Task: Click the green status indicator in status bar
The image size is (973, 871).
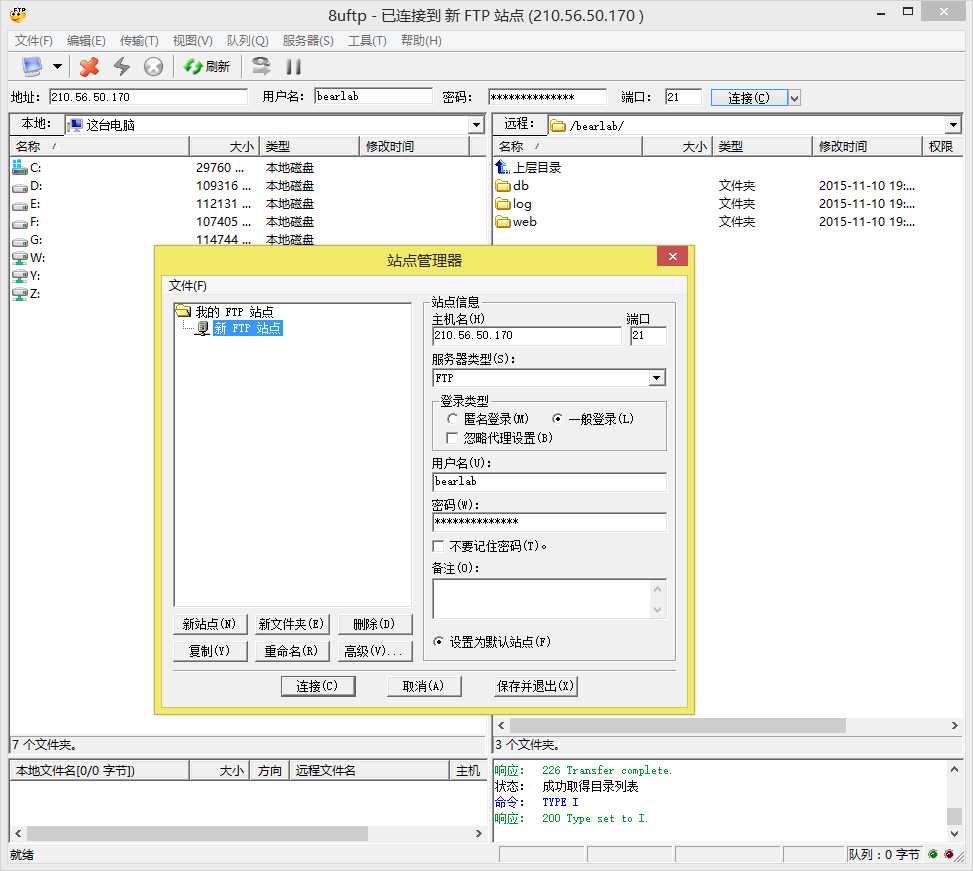Action: (932, 854)
